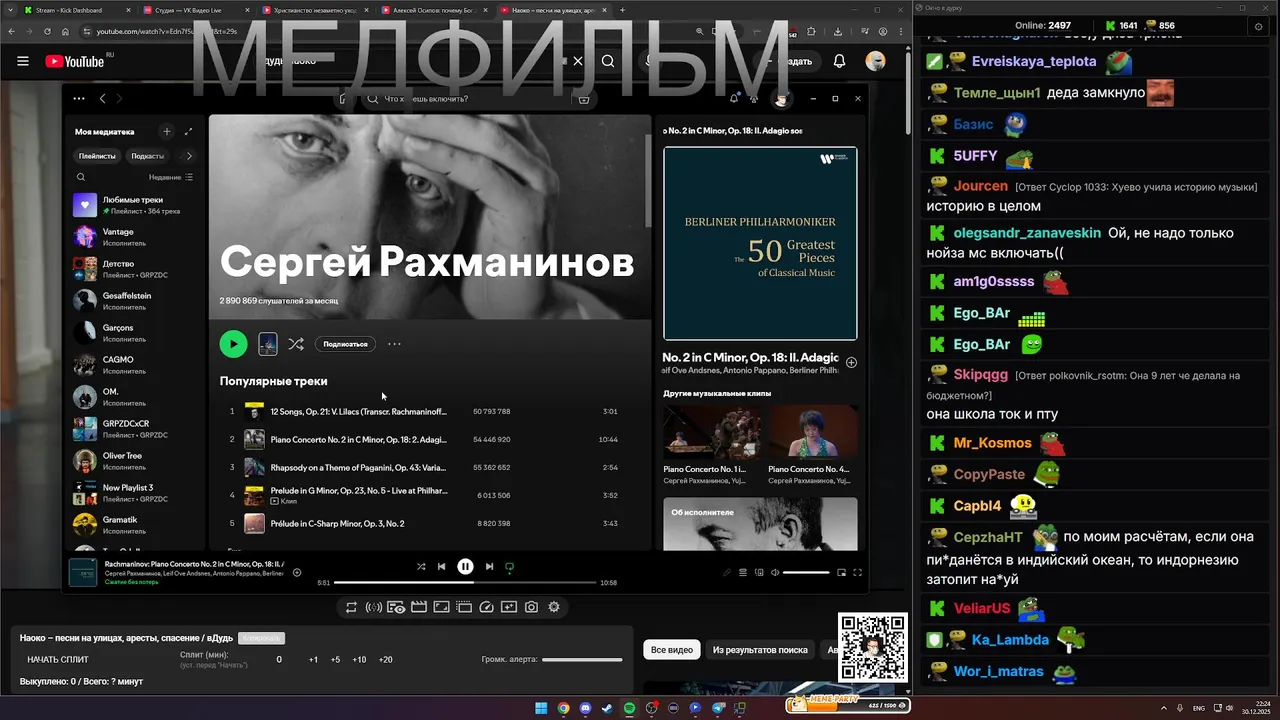Open Piano Concerto No. 4 music video thumbnail
The height and width of the screenshot is (720, 1280).
point(813,432)
